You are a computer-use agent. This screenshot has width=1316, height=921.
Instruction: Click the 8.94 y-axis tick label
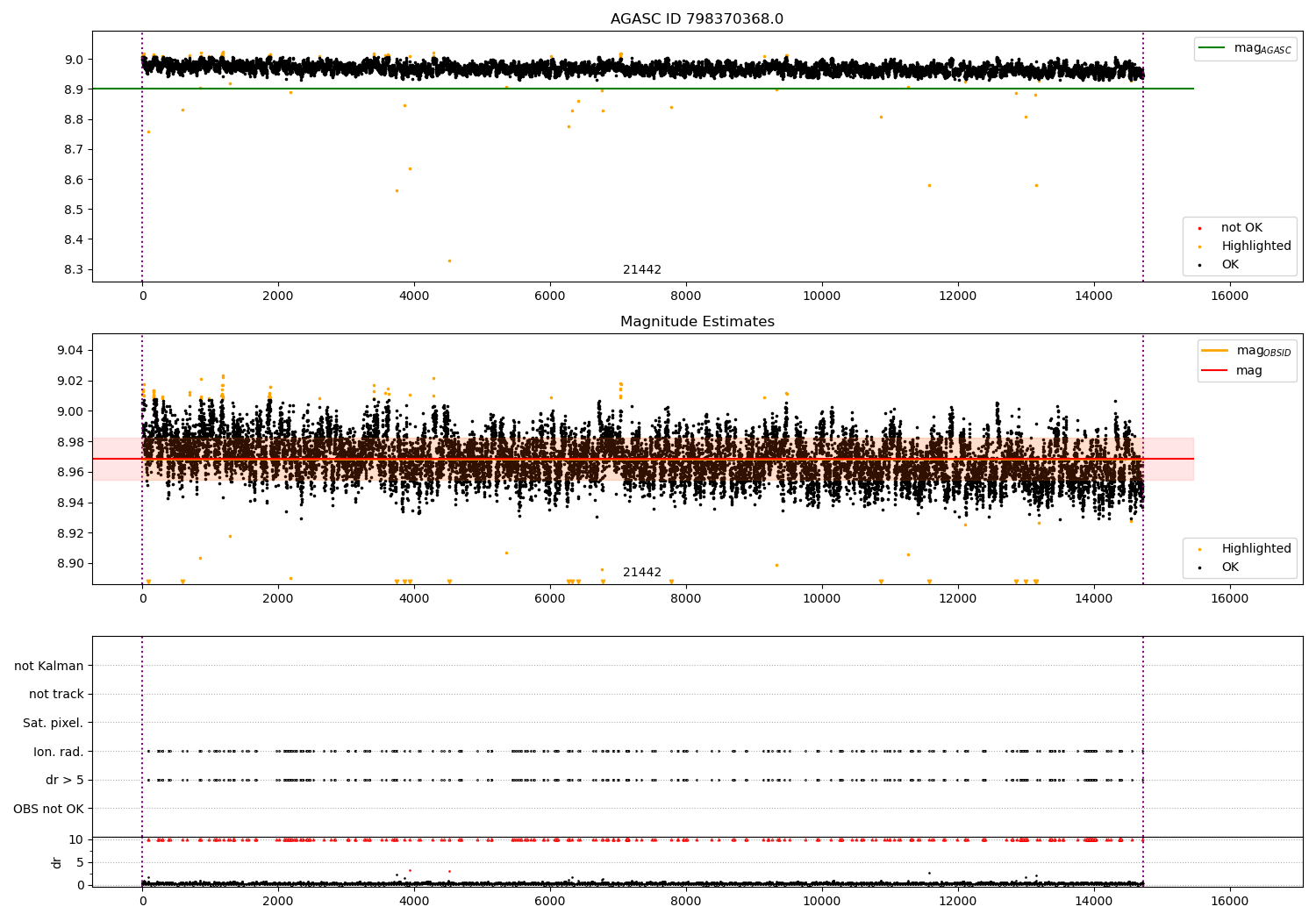70,503
